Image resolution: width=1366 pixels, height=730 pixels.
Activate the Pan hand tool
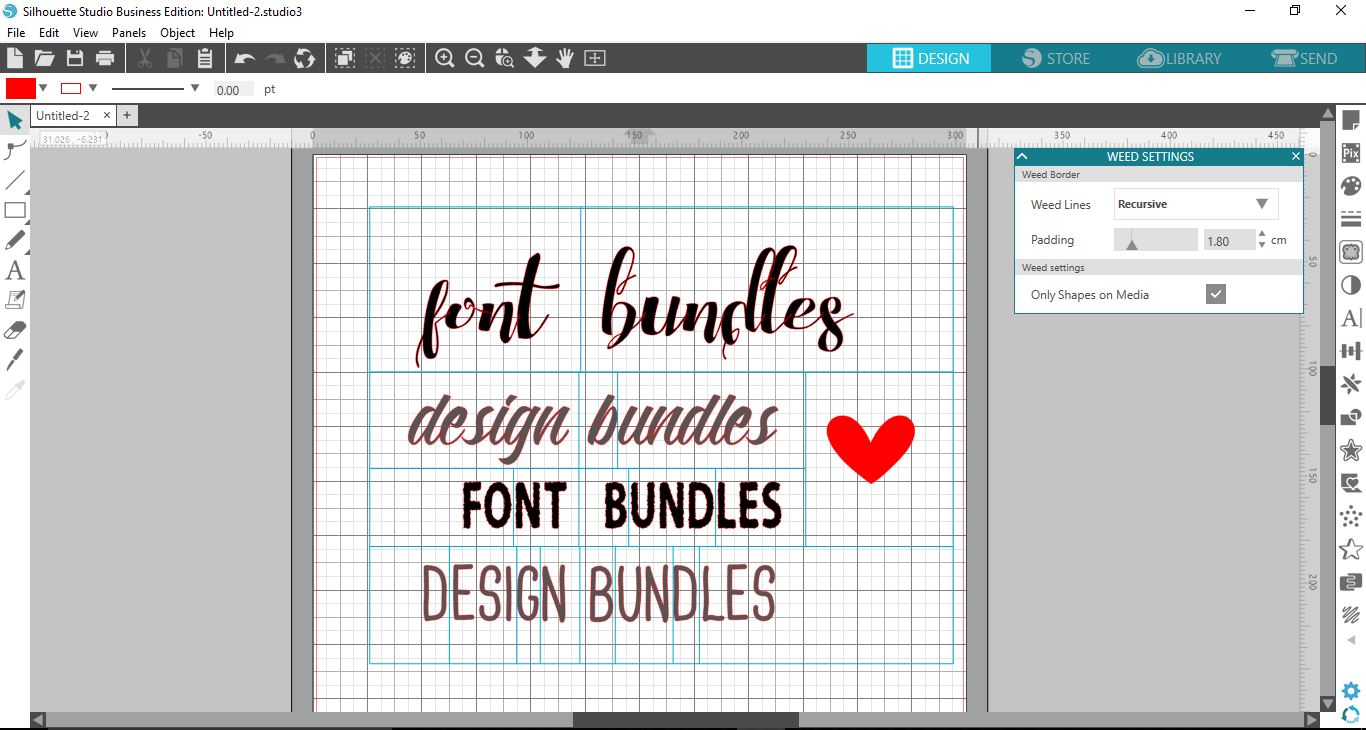pos(565,58)
